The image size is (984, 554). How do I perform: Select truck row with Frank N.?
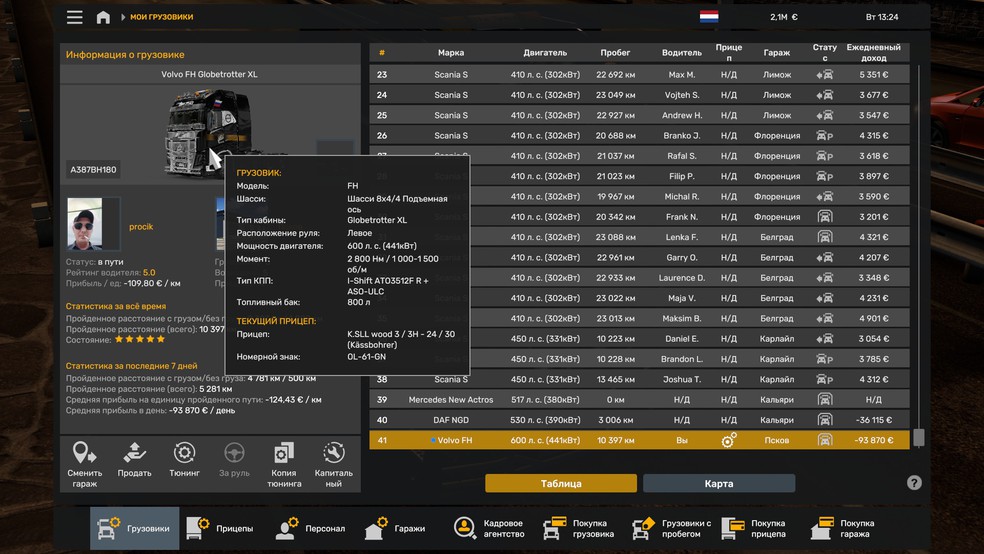pyautogui.click(x=639, y=217)
